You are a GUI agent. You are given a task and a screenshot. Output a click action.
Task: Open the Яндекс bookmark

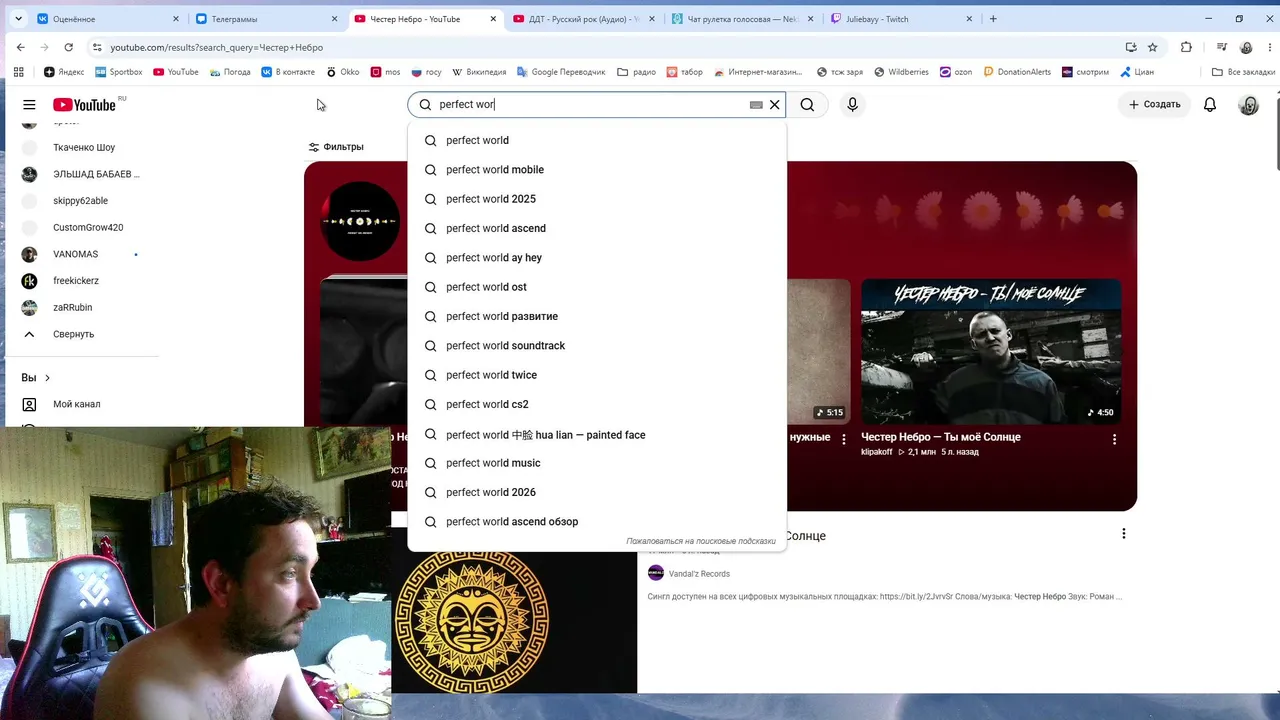click(x=64, y=72)
